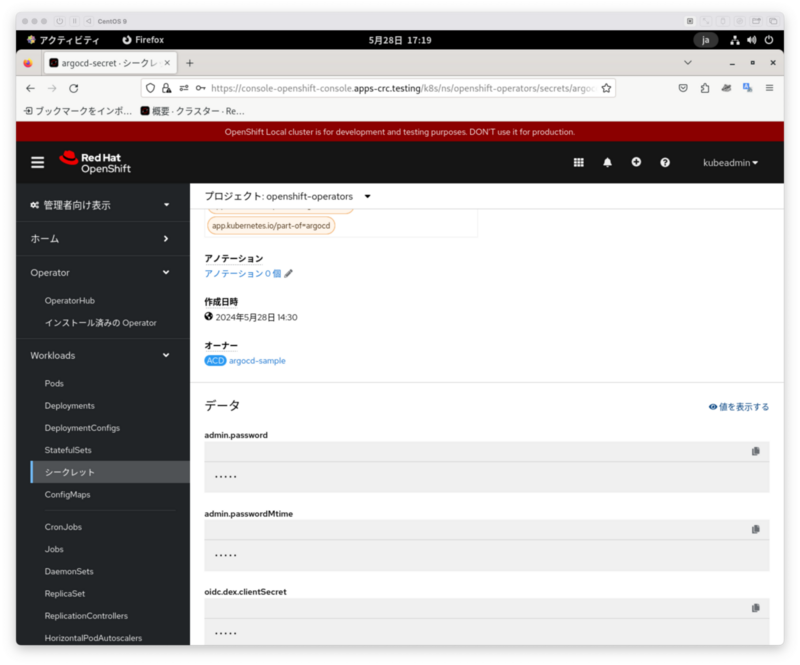Open the Firefox application menu

(x=769, y=88)
